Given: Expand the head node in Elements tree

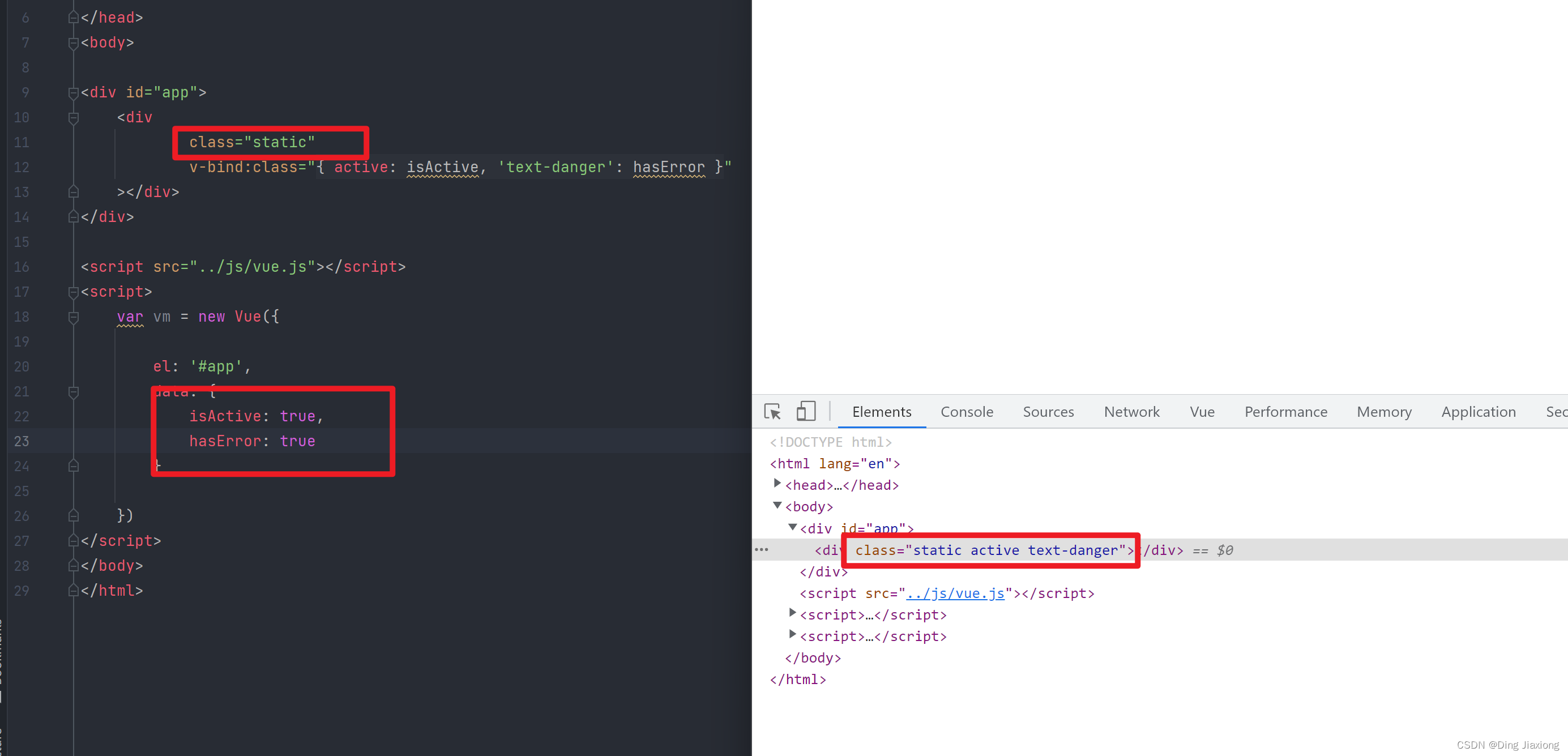Looking at the screenshot, I should click(x=777, y=483).
